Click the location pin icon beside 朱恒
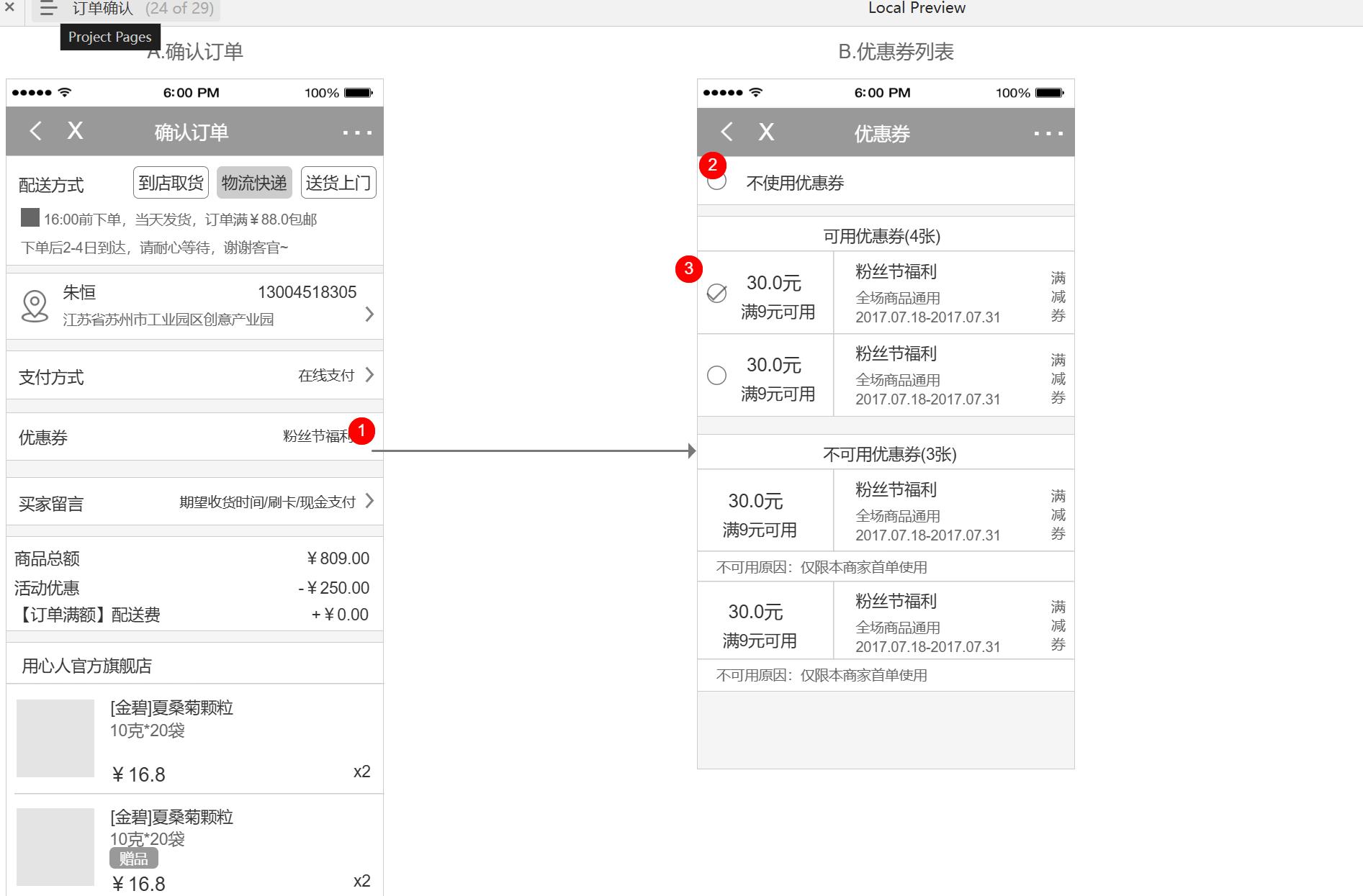This screenshot has height=896, width=1363. [x=35, y=306]
